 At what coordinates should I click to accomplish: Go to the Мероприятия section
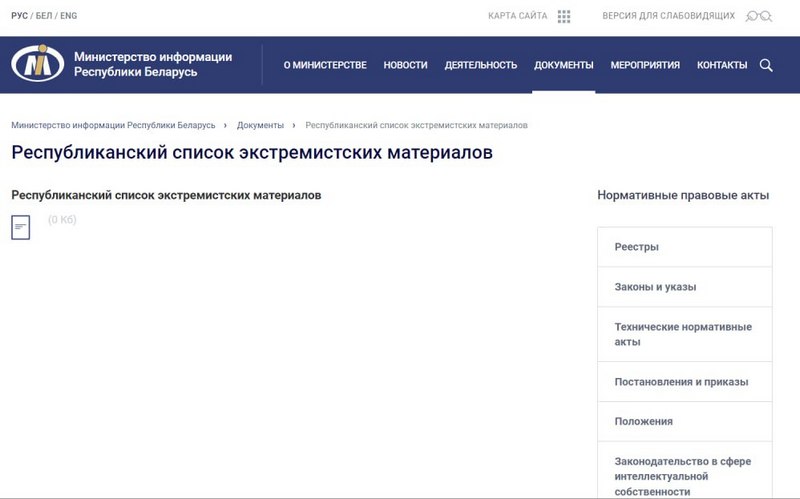(x=645, y=65)
